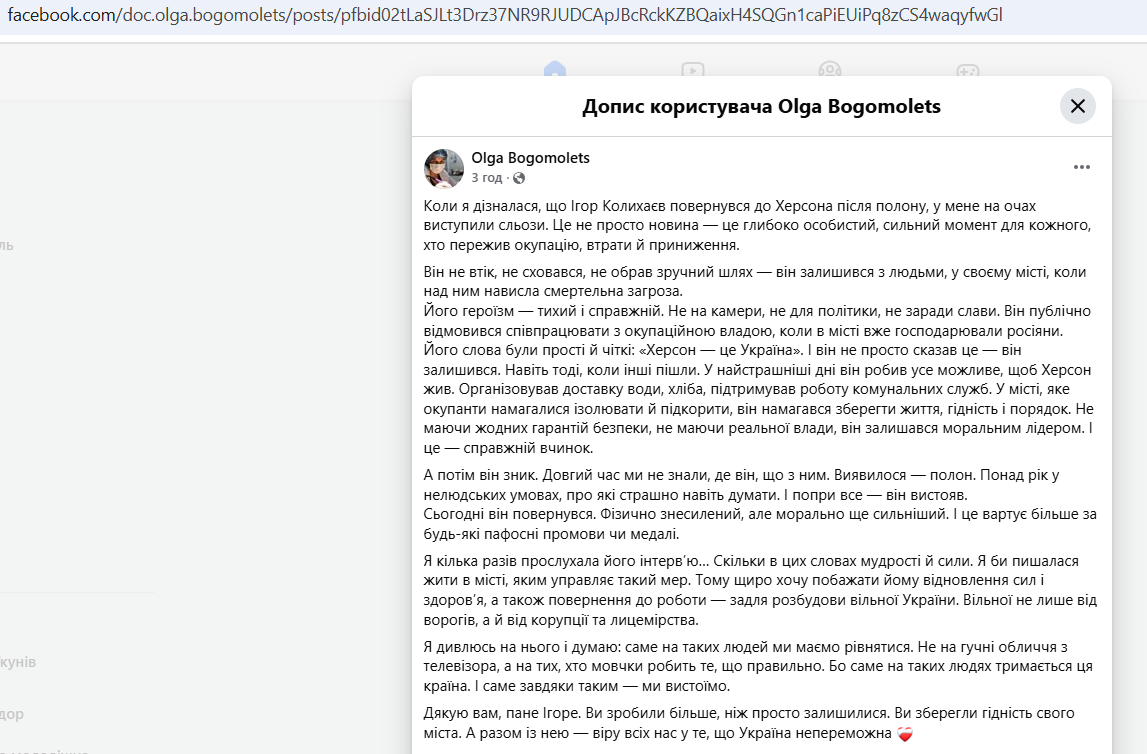Close the Olga Bogomolets post dialog
Image resolution: width=1147 pixels, height=754 pixels.
point(1078,106)
